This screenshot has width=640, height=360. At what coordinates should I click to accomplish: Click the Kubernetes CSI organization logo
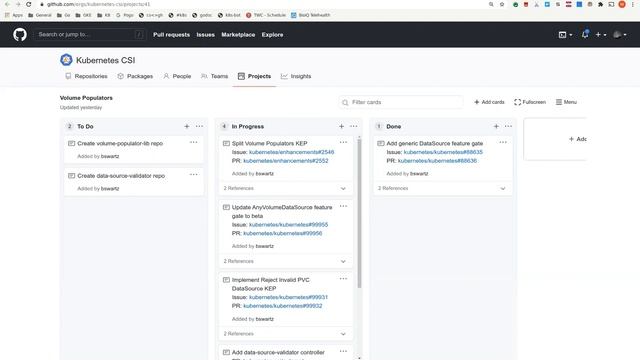click(x=66, y=60)
